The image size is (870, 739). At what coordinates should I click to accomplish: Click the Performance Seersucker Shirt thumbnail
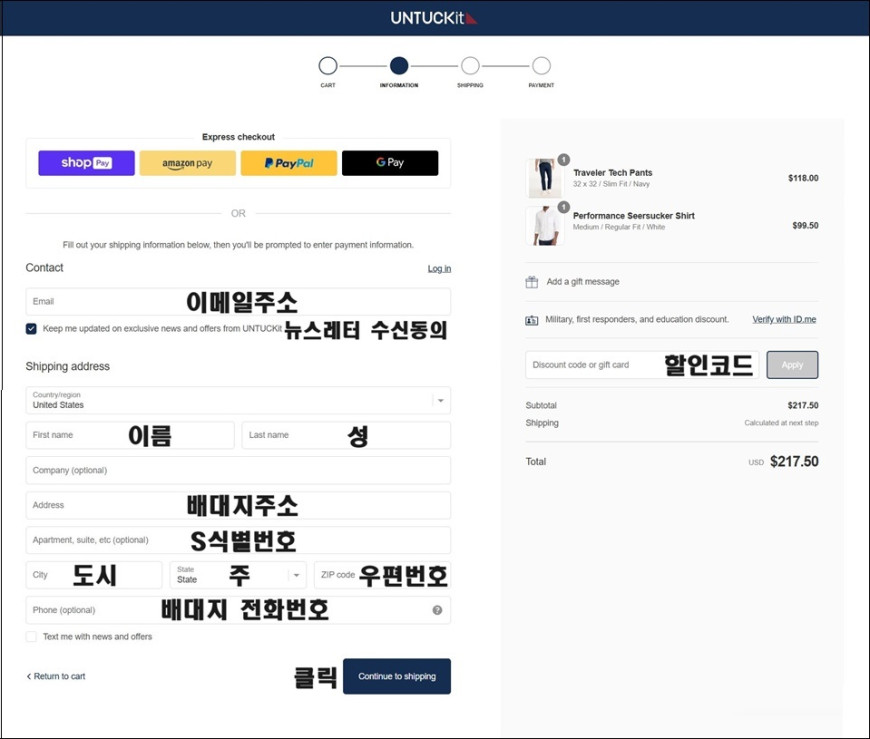tap(544, 225)
